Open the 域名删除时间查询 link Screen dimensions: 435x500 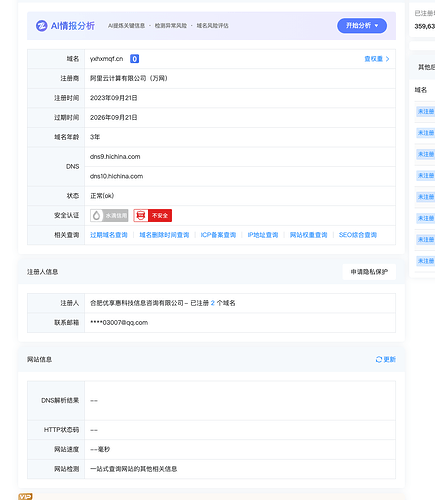164,235
